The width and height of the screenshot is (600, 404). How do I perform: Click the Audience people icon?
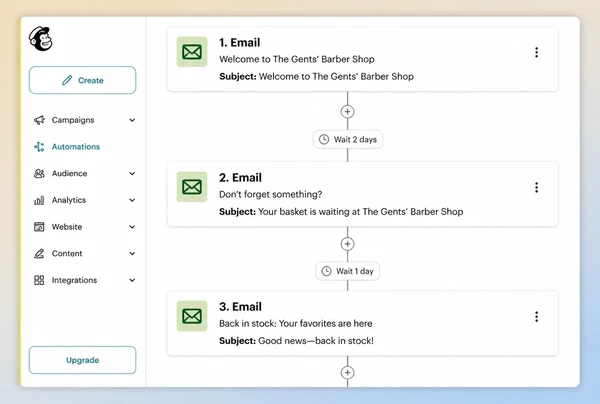[x=39, y=174]
